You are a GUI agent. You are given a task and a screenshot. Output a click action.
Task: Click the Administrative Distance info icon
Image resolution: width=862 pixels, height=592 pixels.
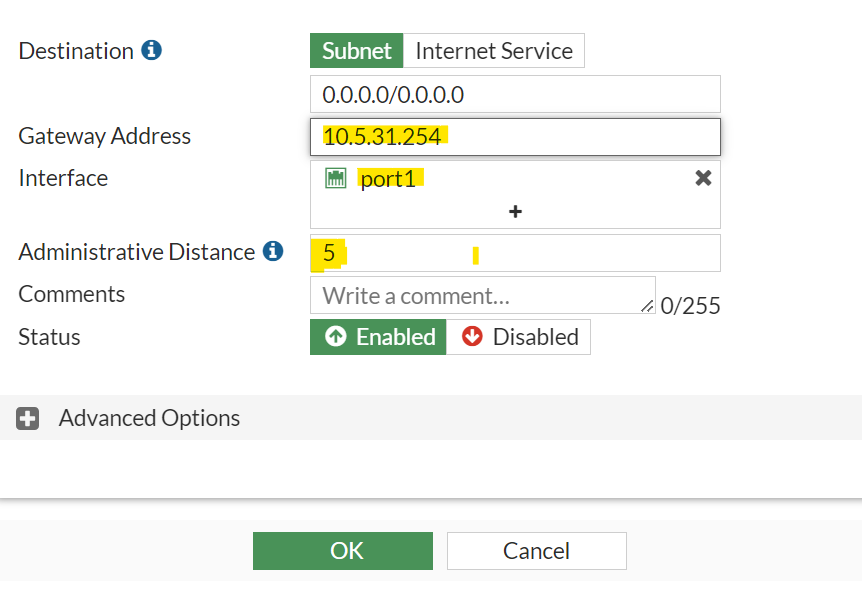(273, 252)
